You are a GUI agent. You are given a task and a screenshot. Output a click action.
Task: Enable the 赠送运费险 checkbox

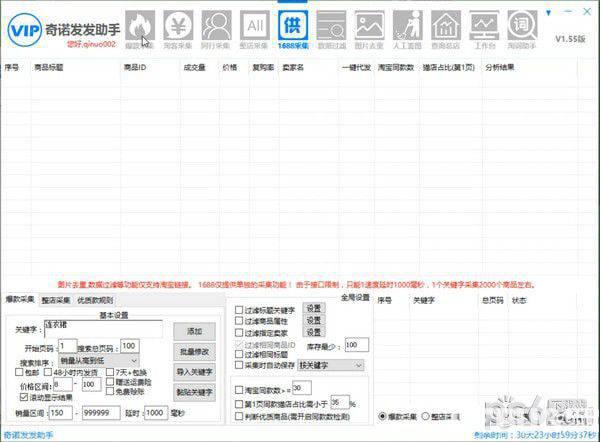(x=110, y=382)
